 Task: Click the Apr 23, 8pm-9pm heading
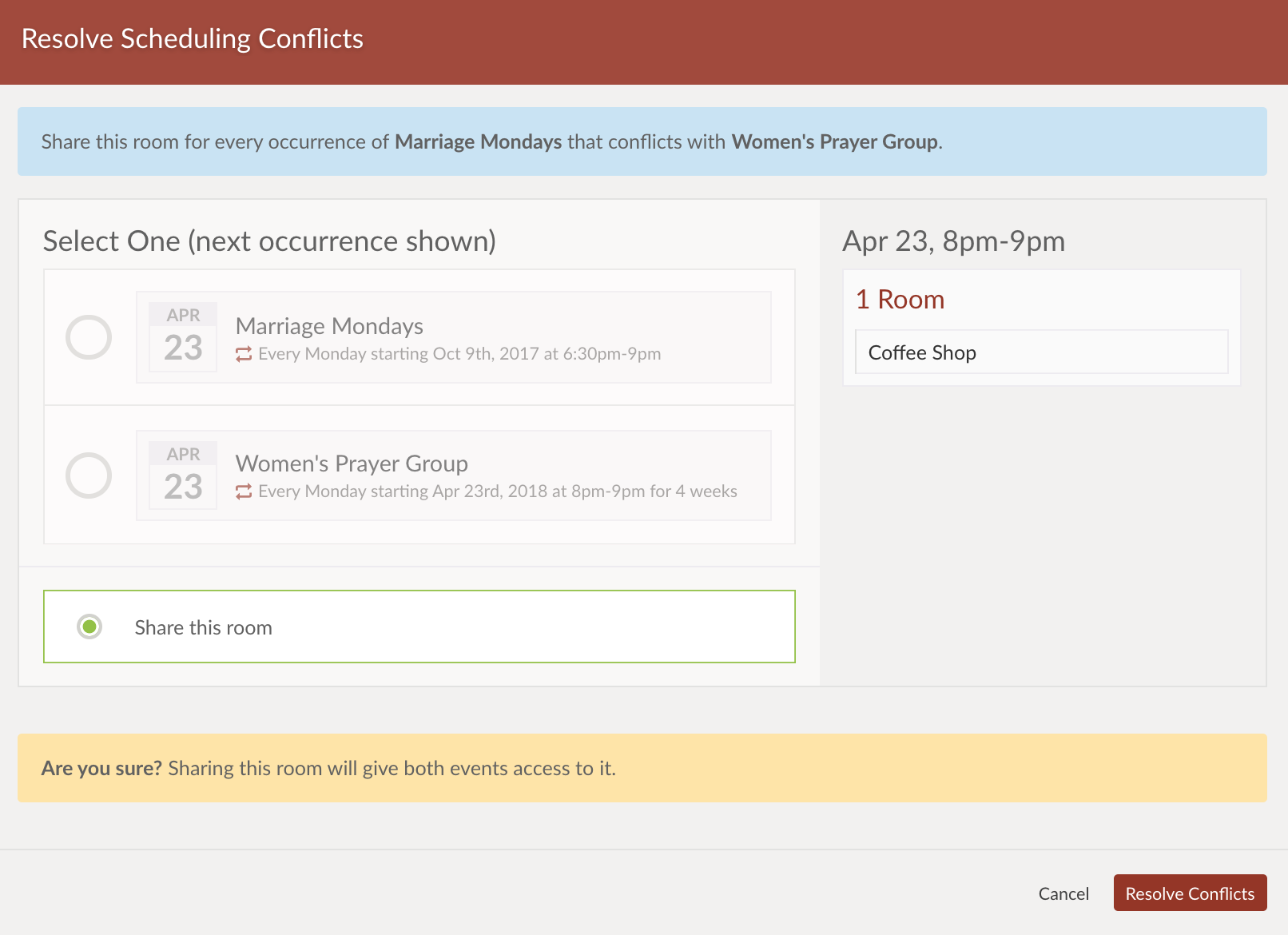click(x=953, y=241)
